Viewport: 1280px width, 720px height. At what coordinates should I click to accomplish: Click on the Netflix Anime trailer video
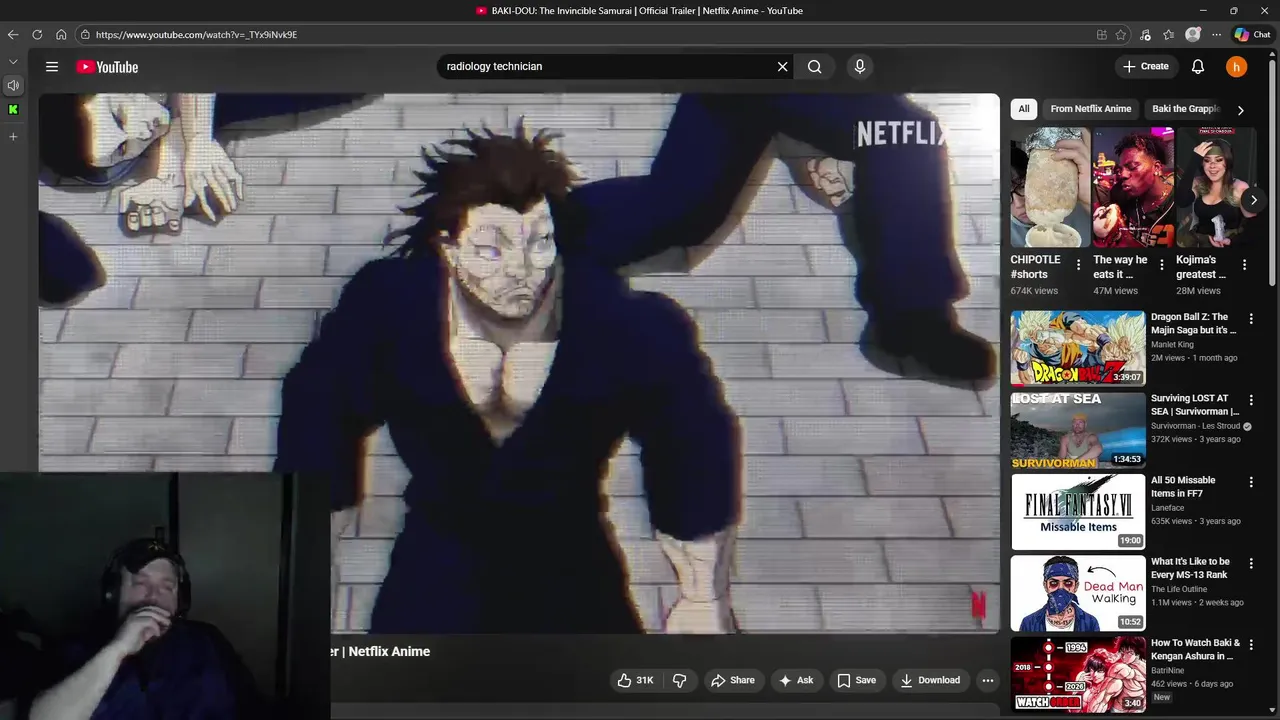coord(519,363)
